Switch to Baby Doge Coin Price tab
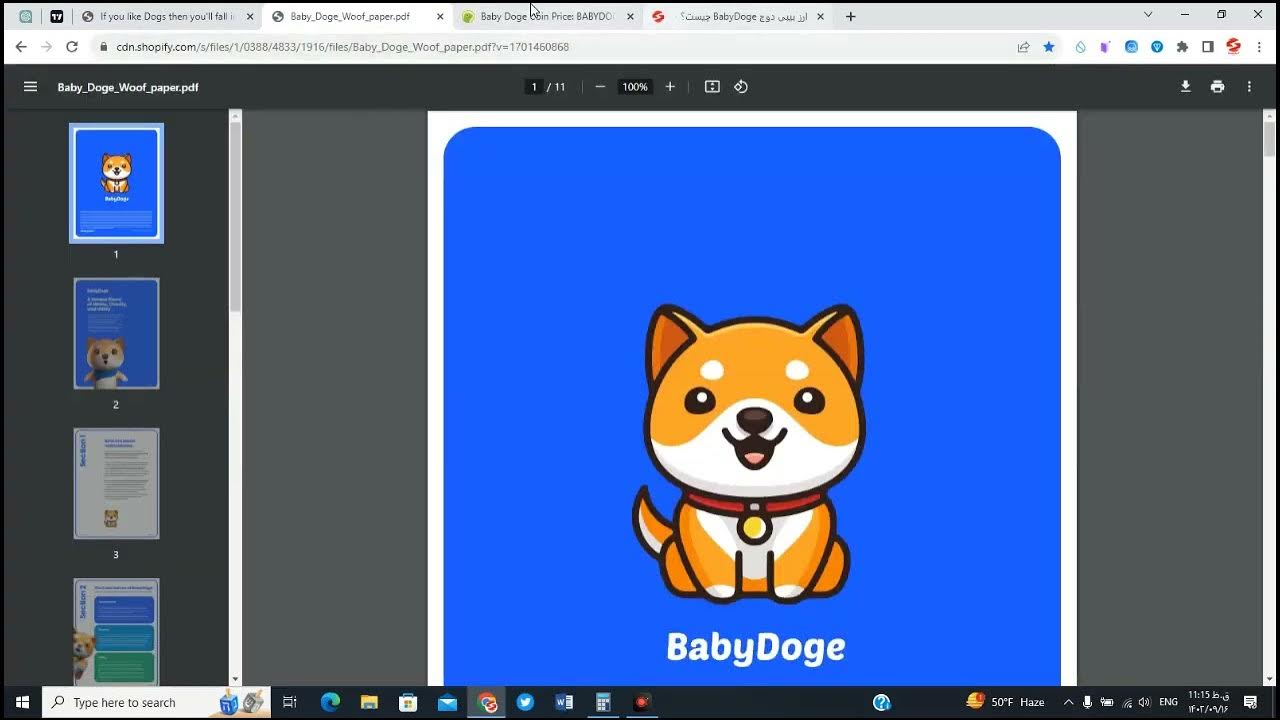Image resolution: width=1280 pixels, height=720 pixels. pyautogui.click(x=546, y=17)
